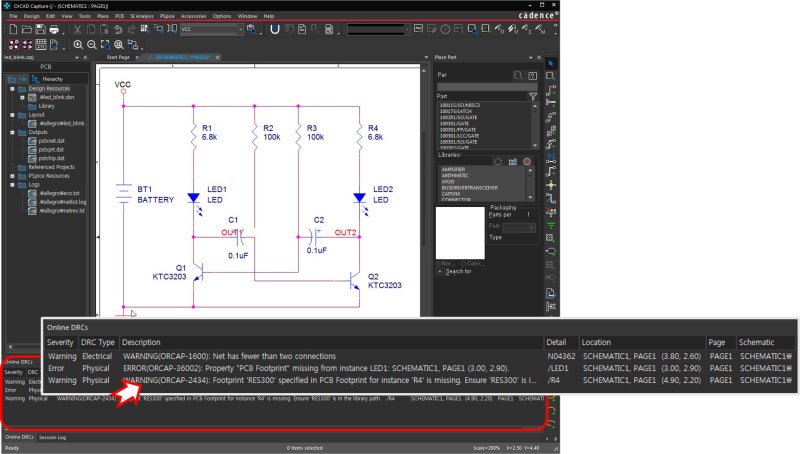Expand the PSpice Resources folder
The height and width of the screenshot is (454, 800).
(12, 176)
